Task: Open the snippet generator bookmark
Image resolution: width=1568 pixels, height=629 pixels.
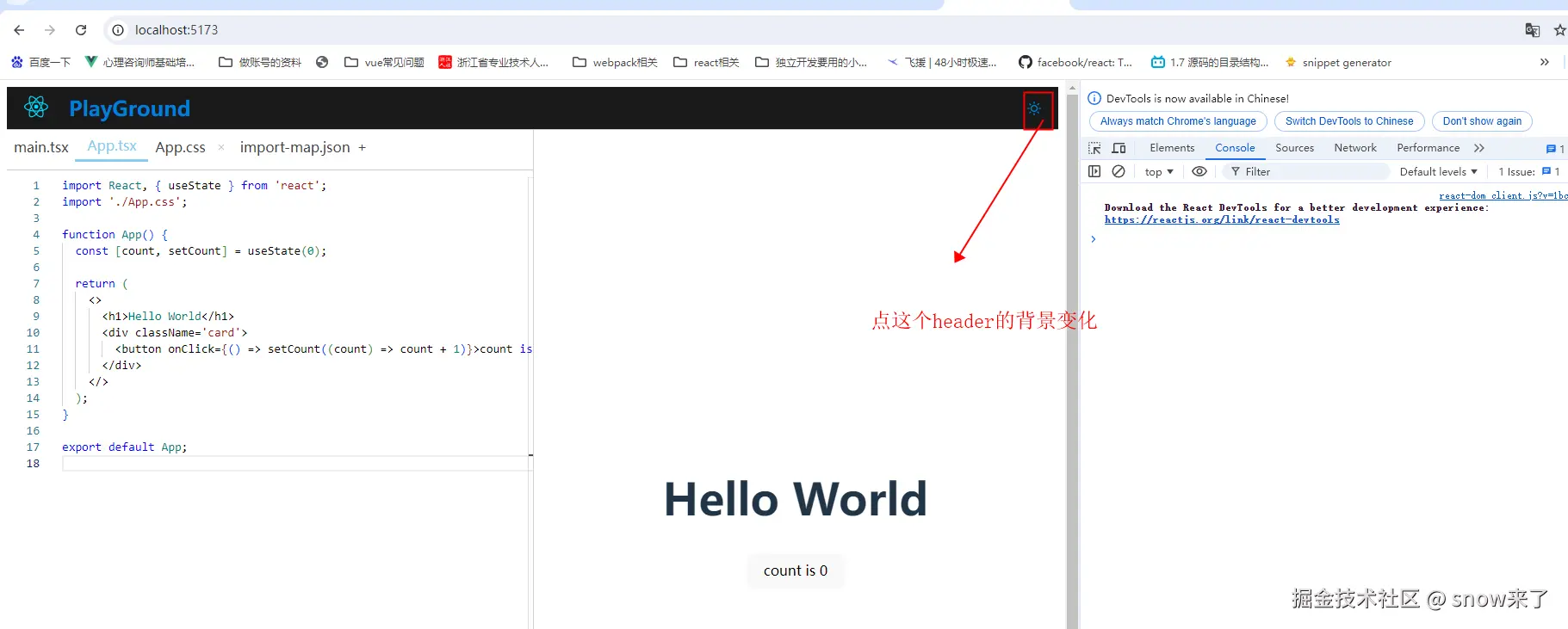Action: click(x=1338, y=62)
